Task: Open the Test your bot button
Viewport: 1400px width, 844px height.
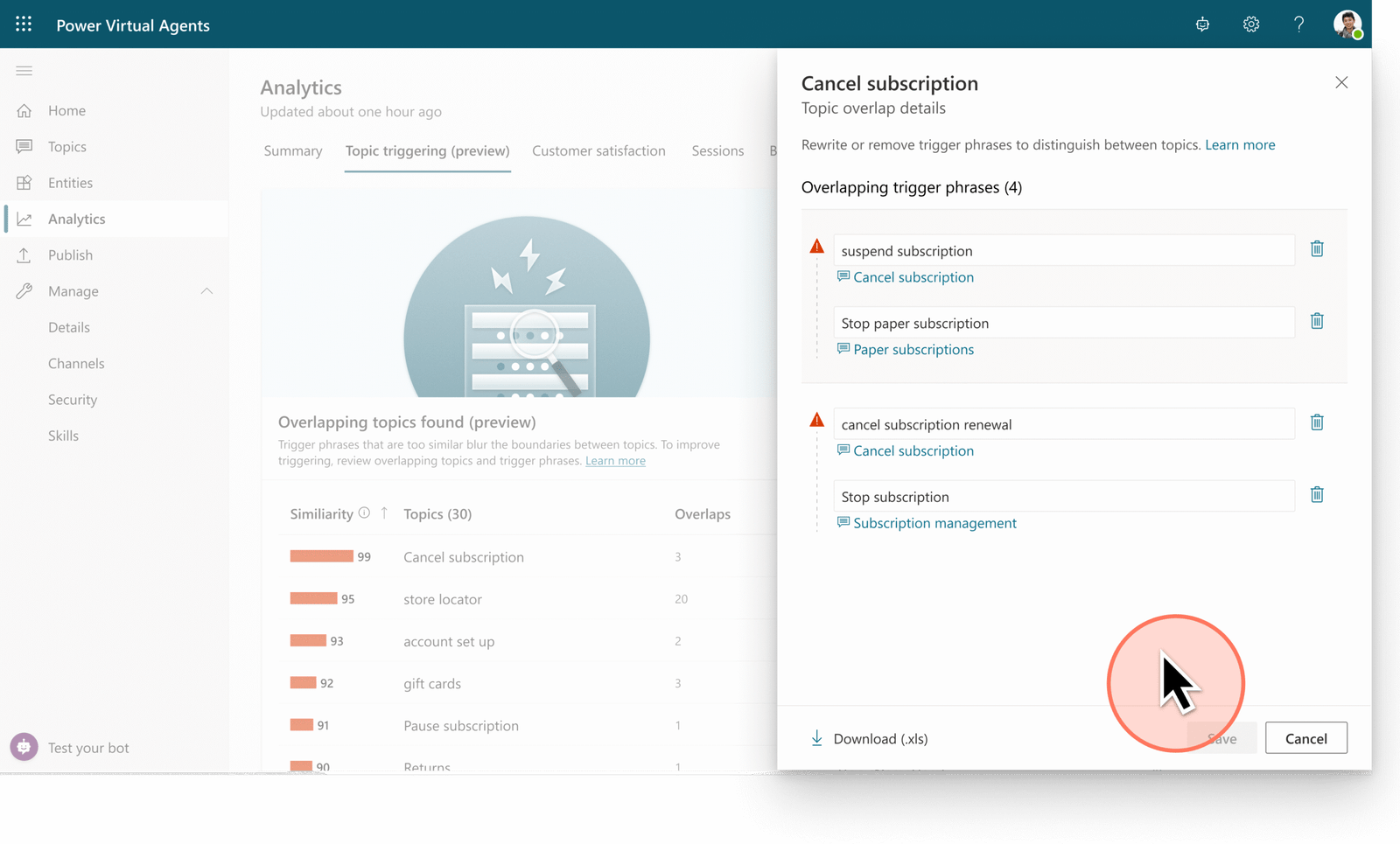Action: (70, 748)
